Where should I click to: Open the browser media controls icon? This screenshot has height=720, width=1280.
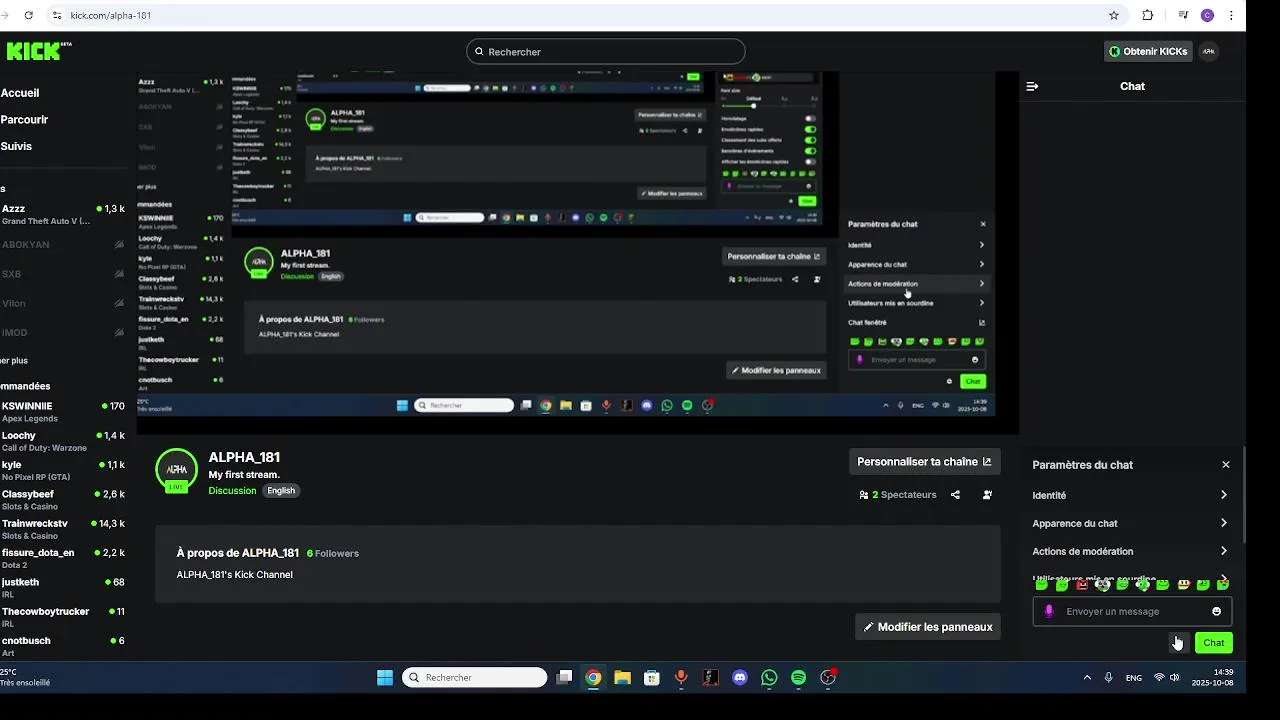1183,15
